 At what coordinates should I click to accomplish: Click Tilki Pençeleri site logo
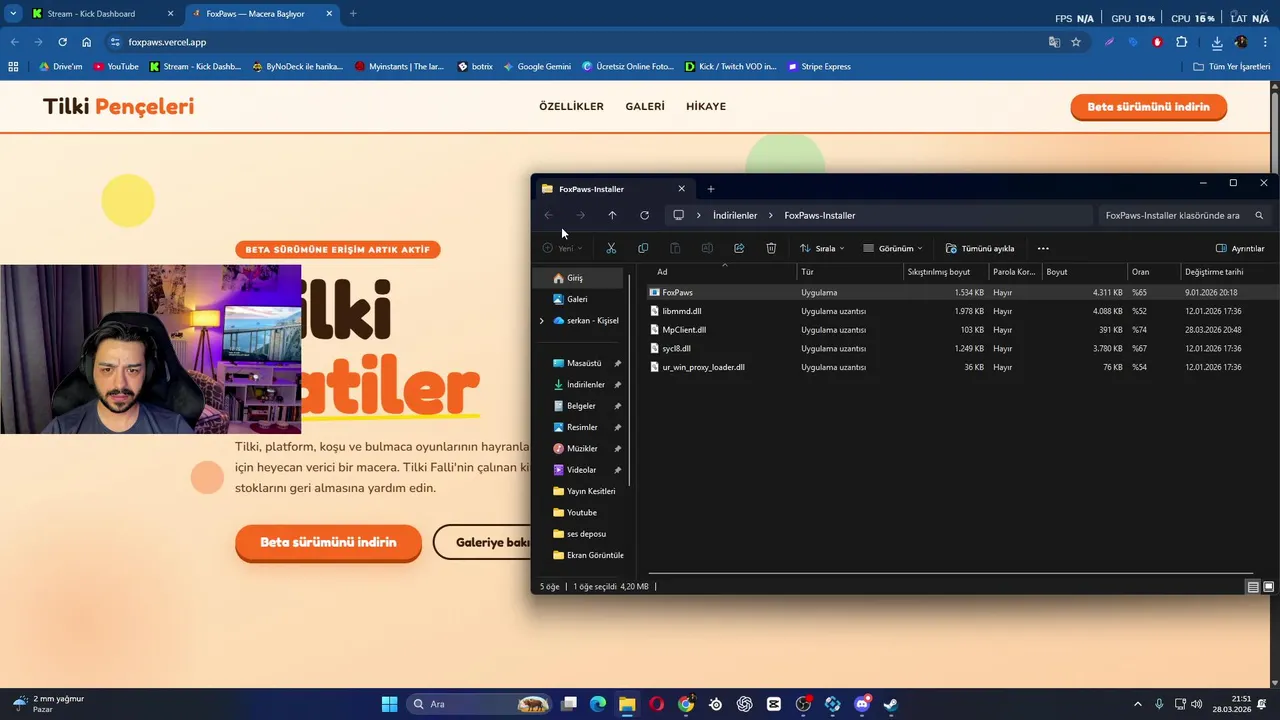[x=118, y=106]
